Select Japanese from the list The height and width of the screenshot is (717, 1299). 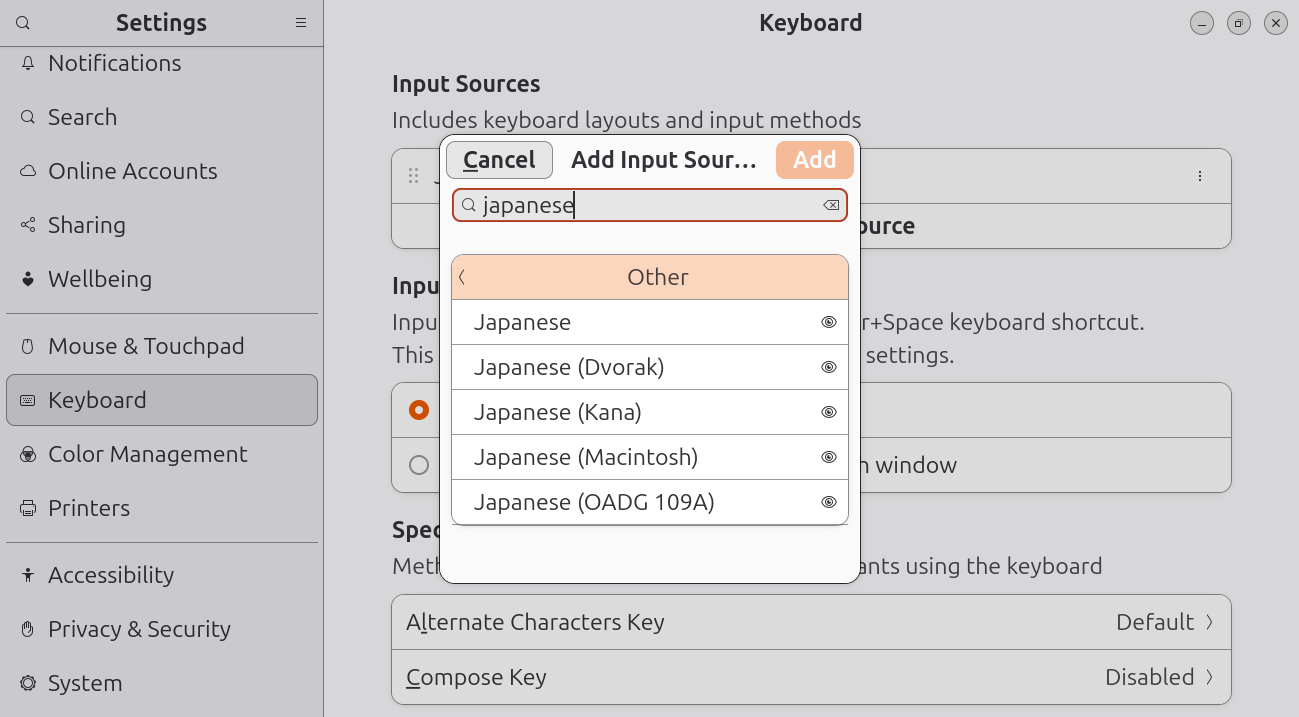650,322
